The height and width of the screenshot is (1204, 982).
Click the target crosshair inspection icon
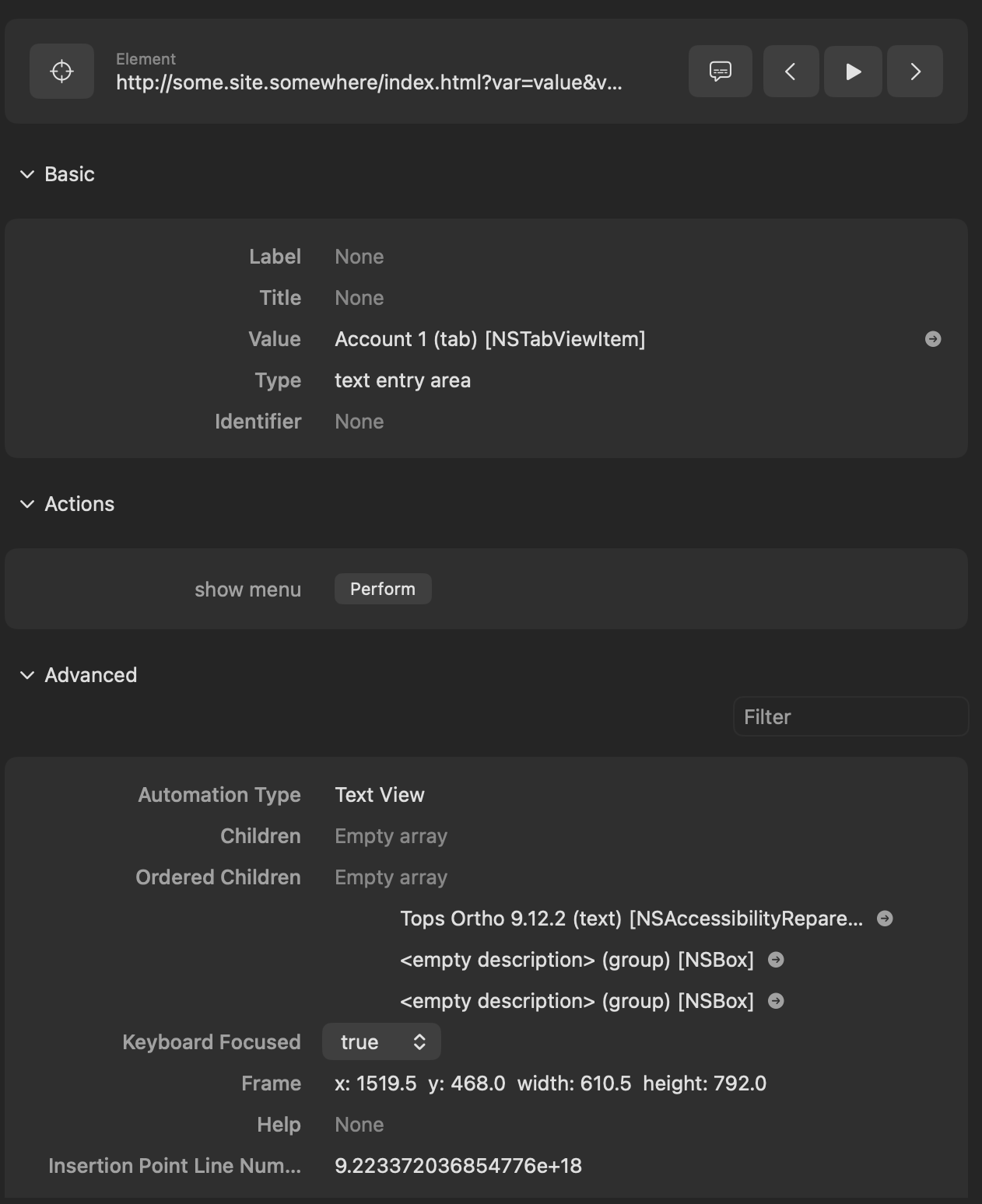click(61, 72)
